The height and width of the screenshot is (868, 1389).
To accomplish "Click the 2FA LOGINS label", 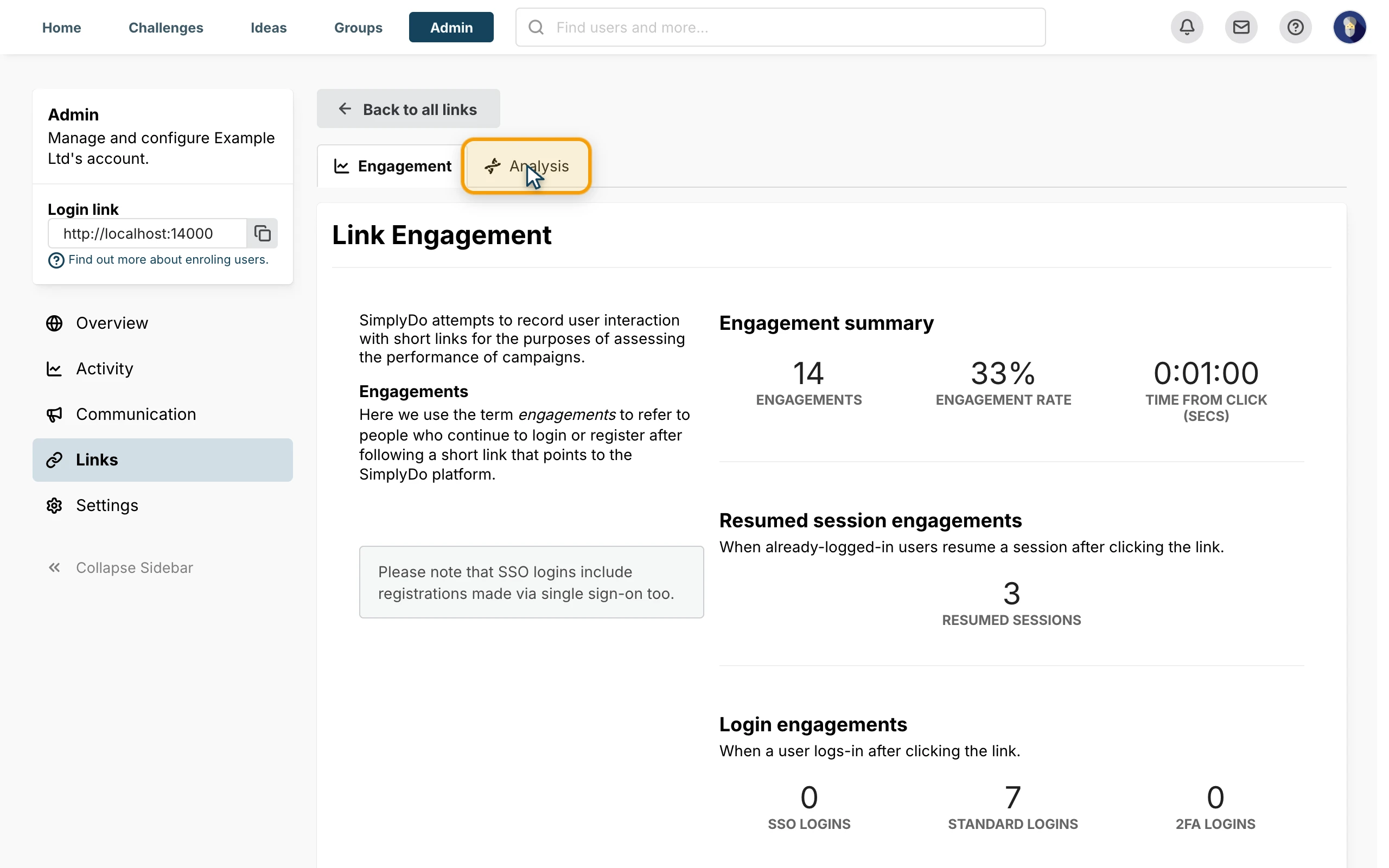I will [1215, 824].
